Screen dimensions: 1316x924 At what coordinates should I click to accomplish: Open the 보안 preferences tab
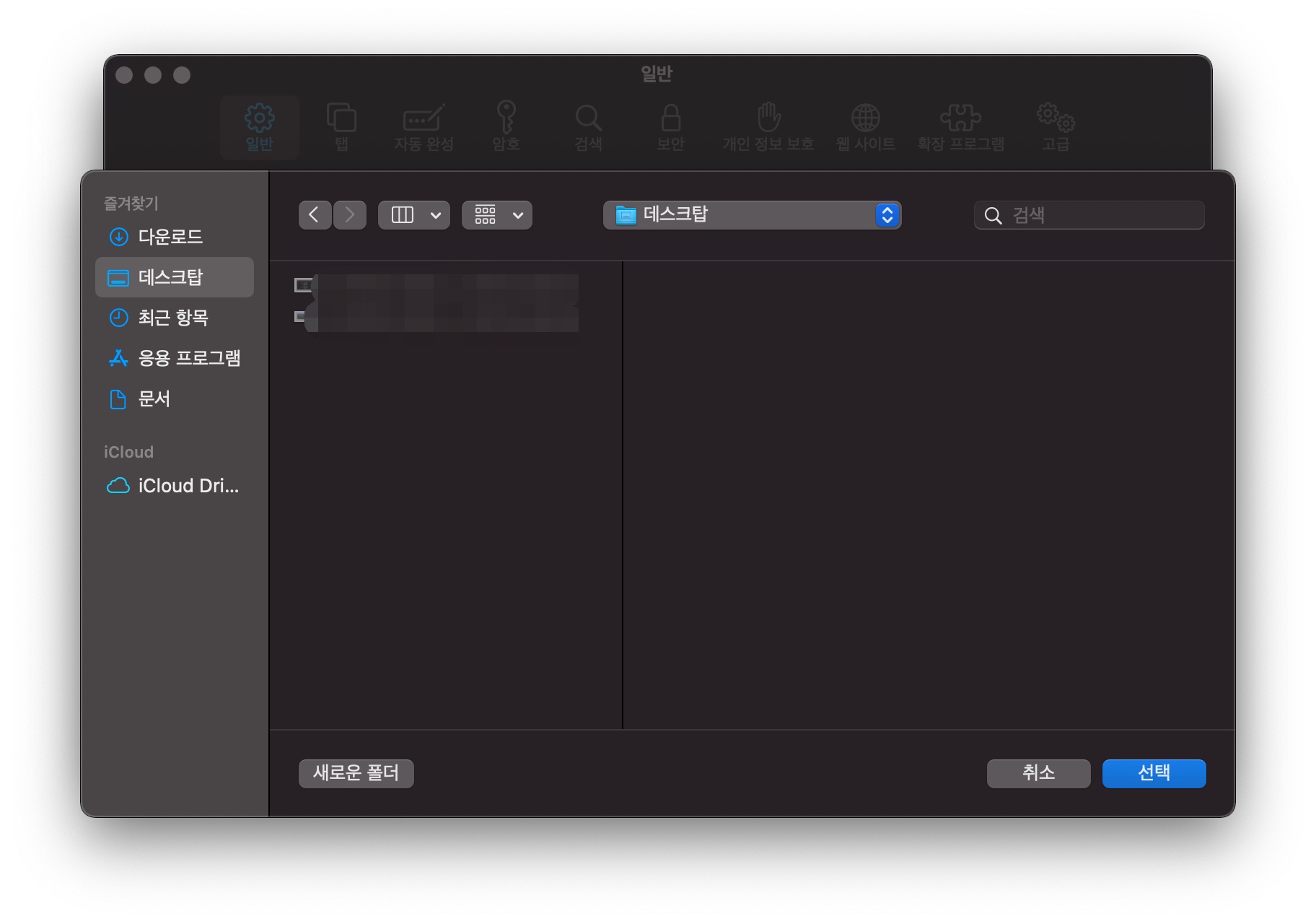670,127
